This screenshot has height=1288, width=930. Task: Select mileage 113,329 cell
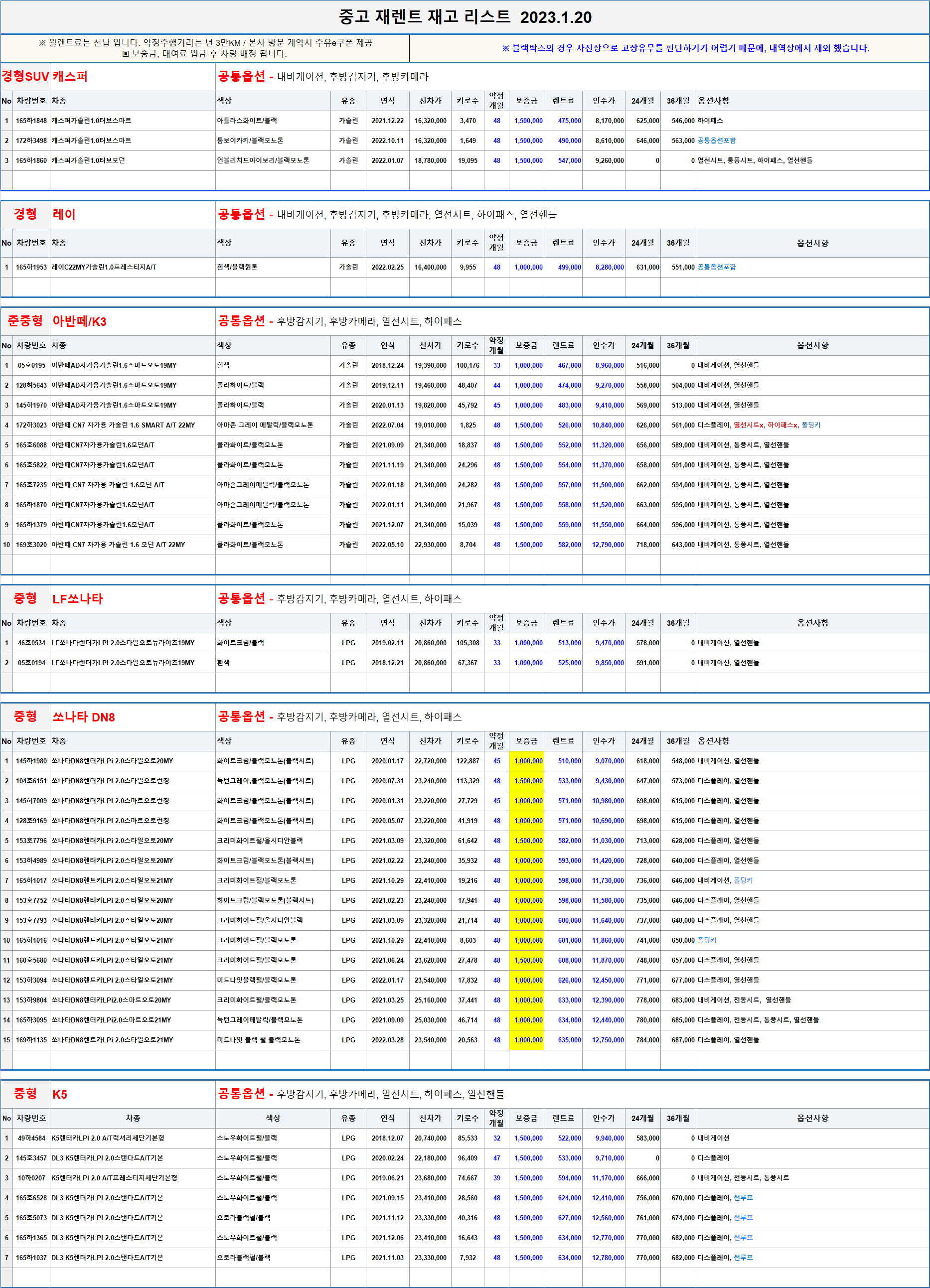tap(467, 781)
